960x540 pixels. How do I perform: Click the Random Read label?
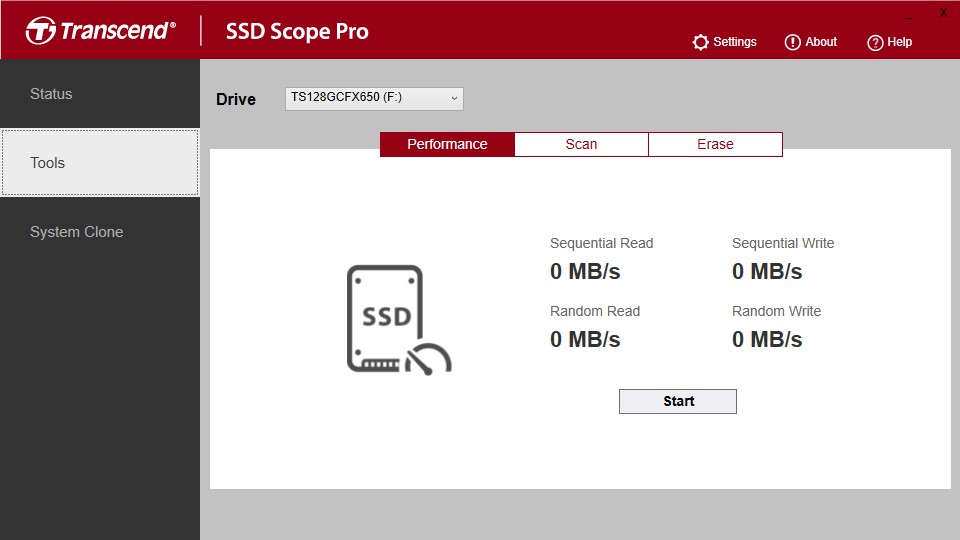tap(594, 312)
